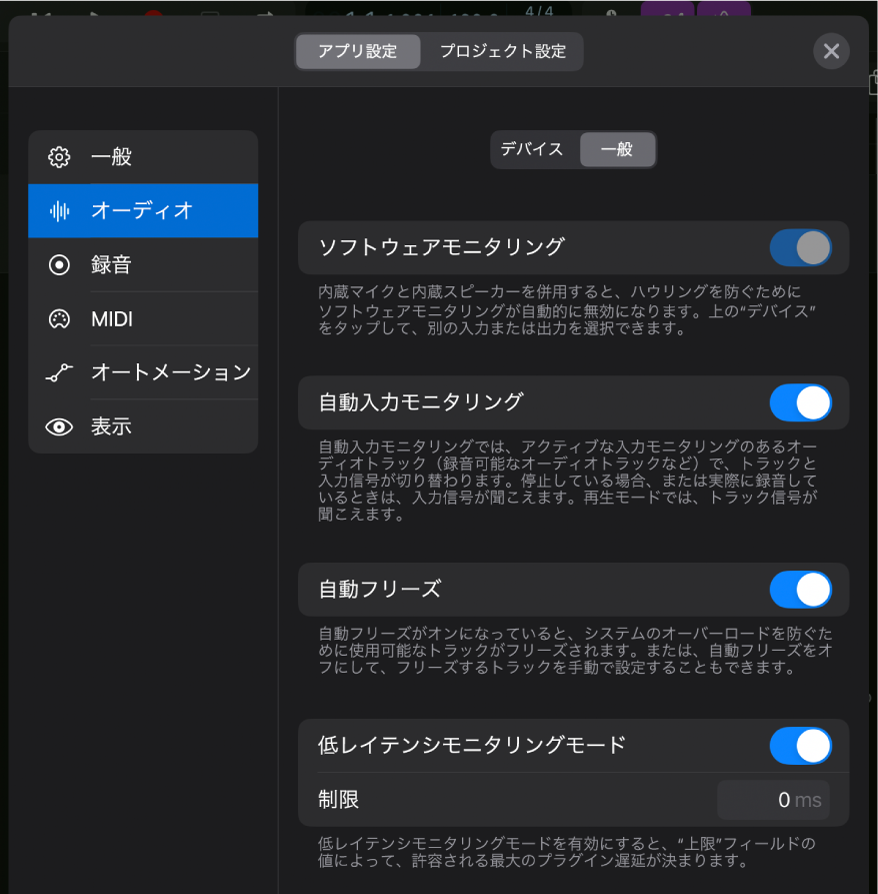Switch to the デバイス segment
Image resolution: width=878 pixels, height=894 pixels.
[x=530, y=149]
